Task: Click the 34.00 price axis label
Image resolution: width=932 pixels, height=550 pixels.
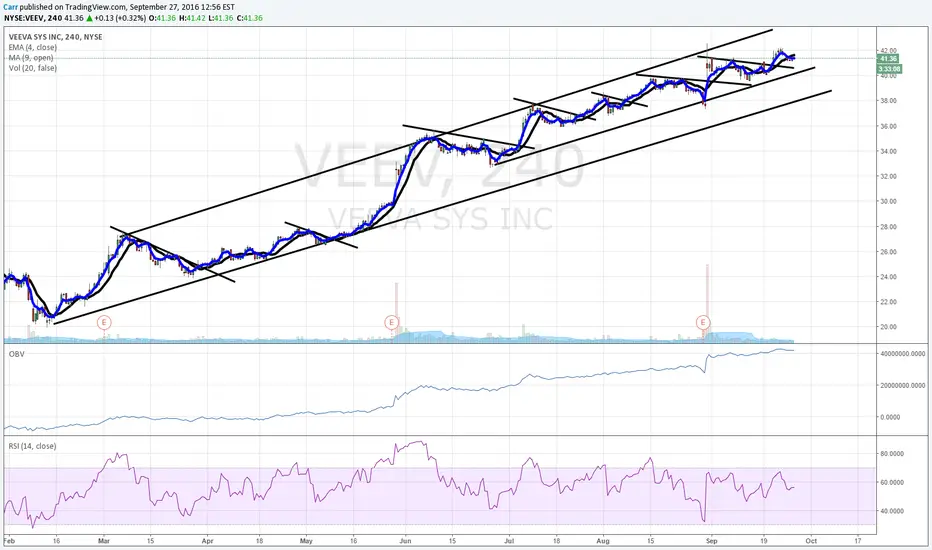Action: (889, 151)
